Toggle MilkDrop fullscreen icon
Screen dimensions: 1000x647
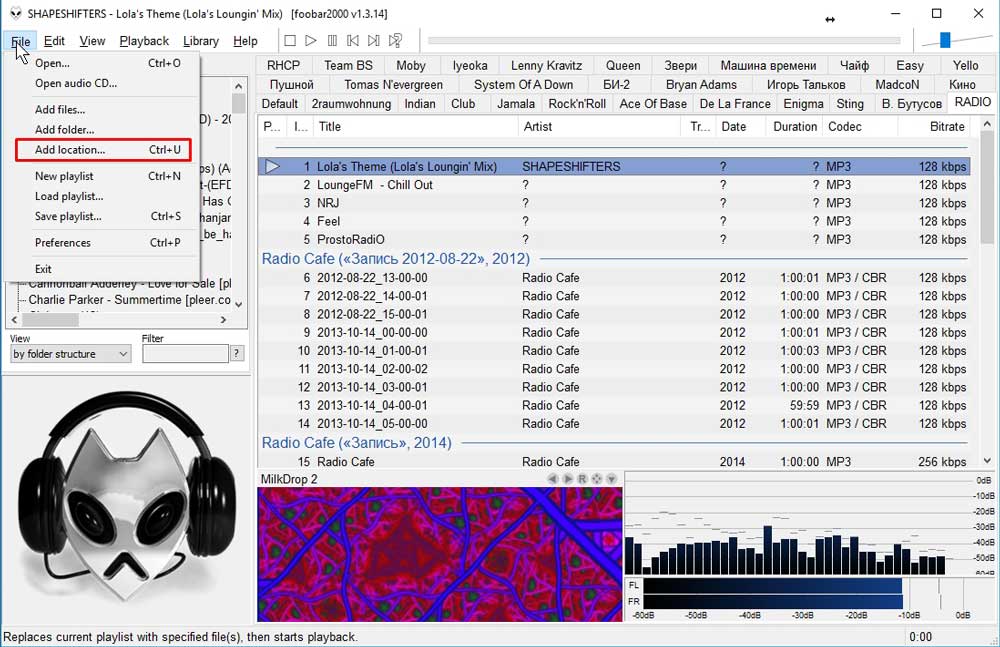pos(597,479)
